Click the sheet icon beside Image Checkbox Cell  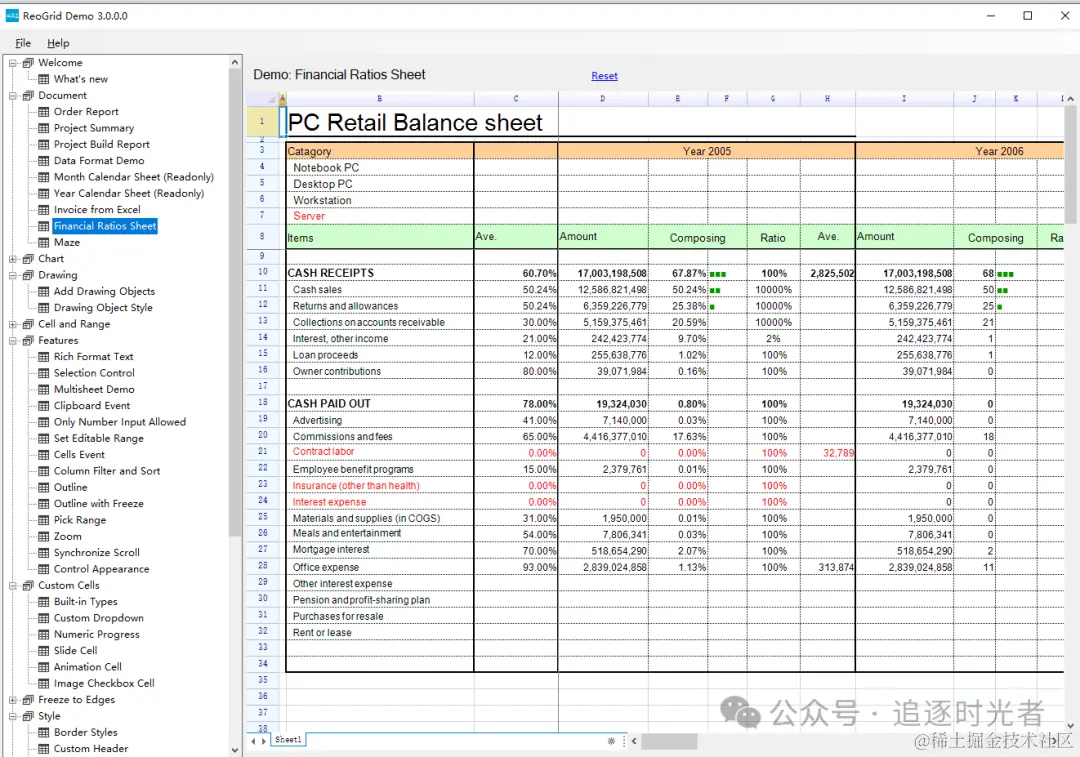[43, 683]
